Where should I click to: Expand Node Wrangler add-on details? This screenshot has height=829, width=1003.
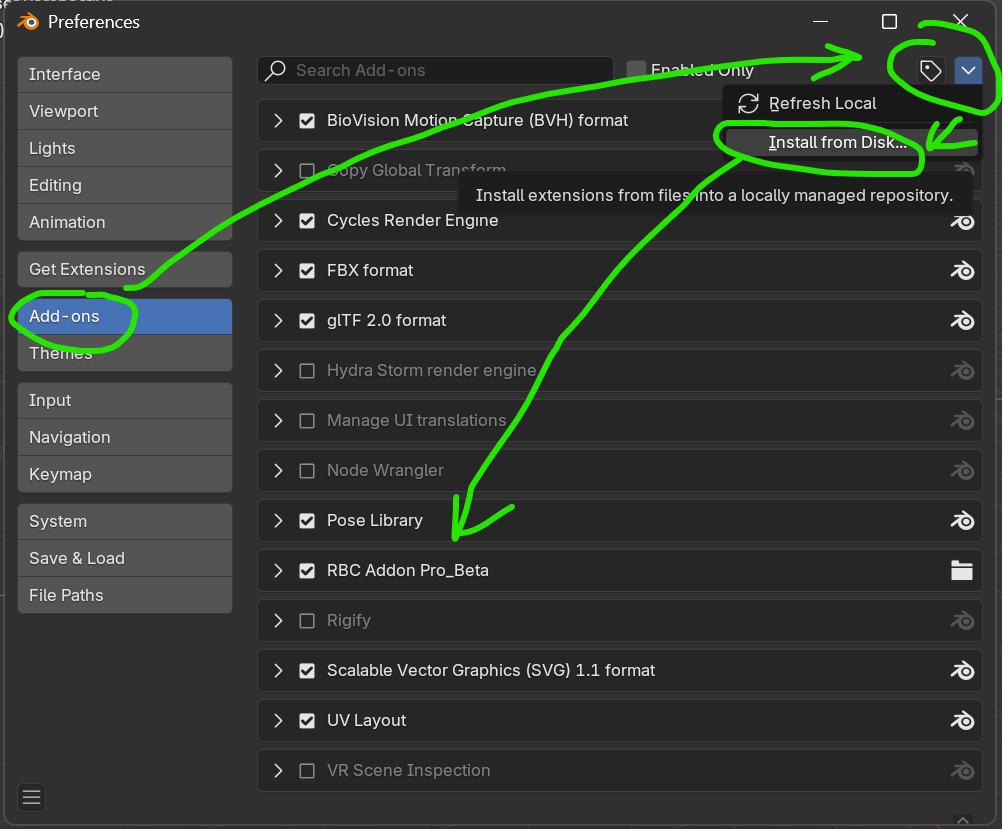(278, 471)
